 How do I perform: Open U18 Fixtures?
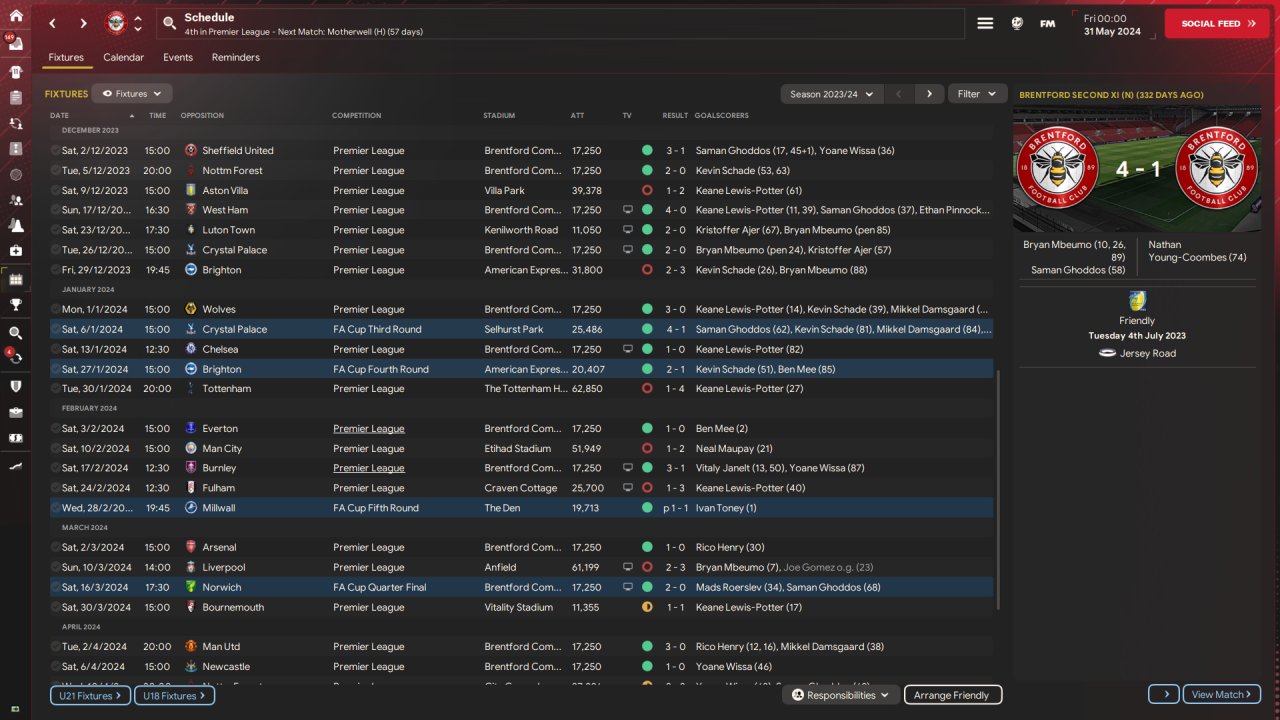[174, 695]
